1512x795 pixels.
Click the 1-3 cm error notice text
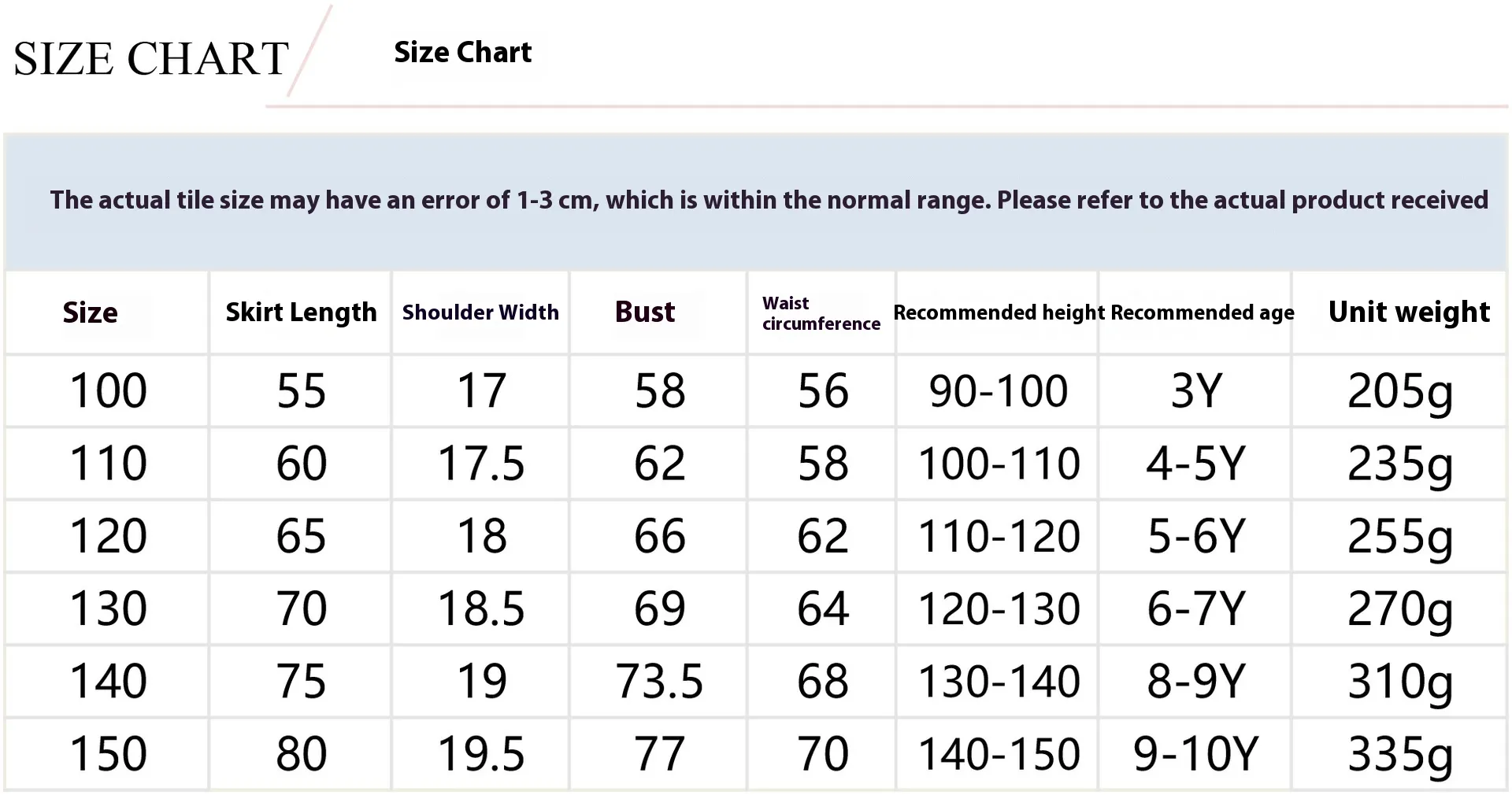coord(769,200)
